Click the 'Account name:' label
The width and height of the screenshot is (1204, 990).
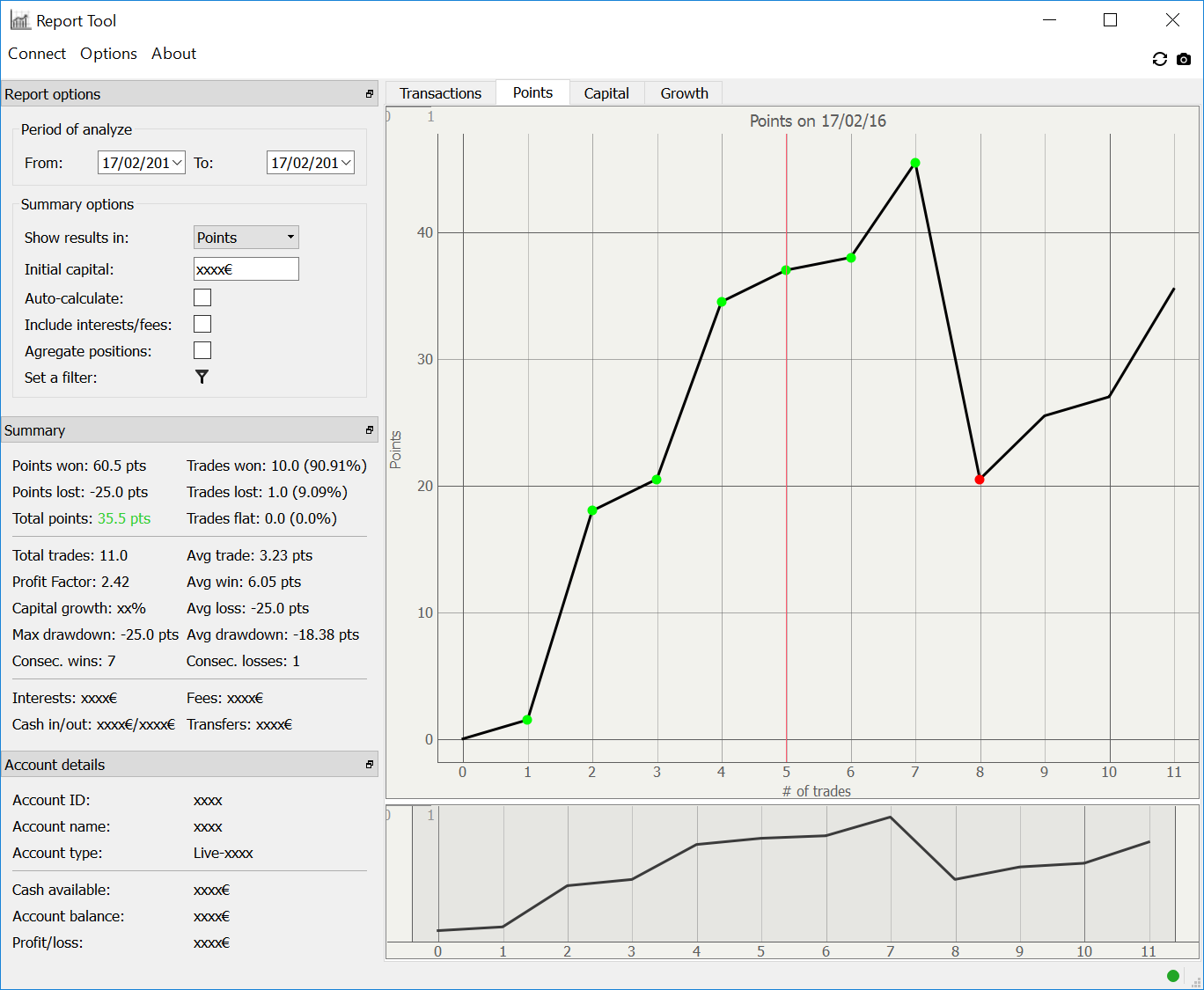[x=62, y=826]
